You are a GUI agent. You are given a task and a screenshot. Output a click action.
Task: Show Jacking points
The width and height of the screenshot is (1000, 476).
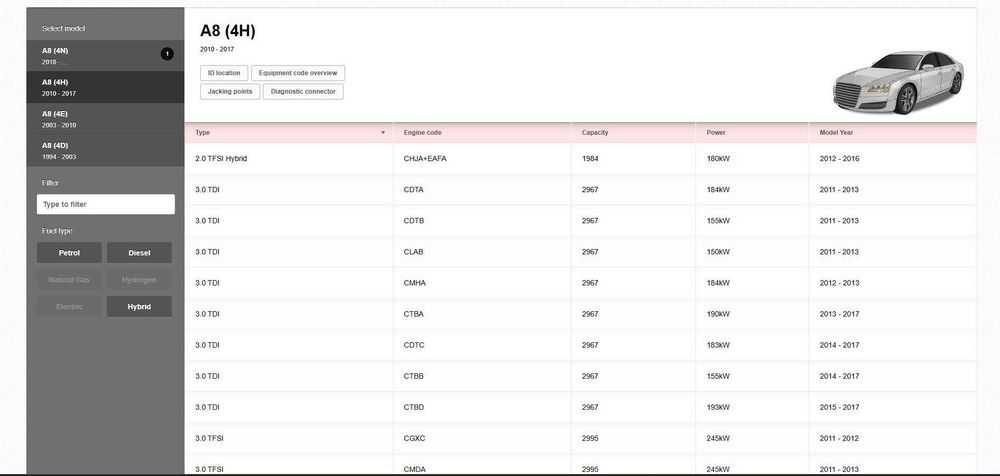(x=230, y=91)
